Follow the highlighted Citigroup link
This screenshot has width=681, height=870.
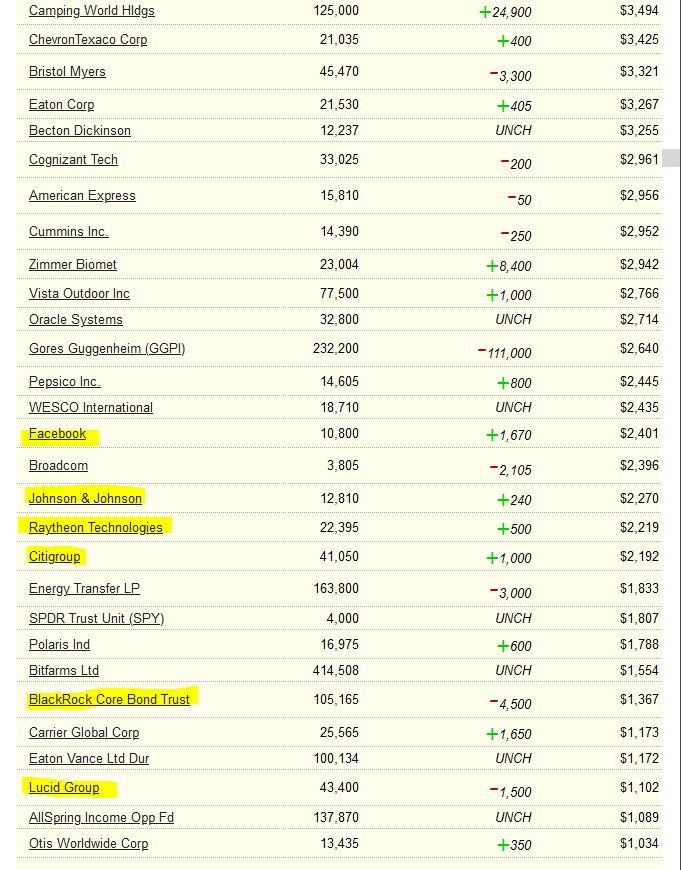pos(54,557)
